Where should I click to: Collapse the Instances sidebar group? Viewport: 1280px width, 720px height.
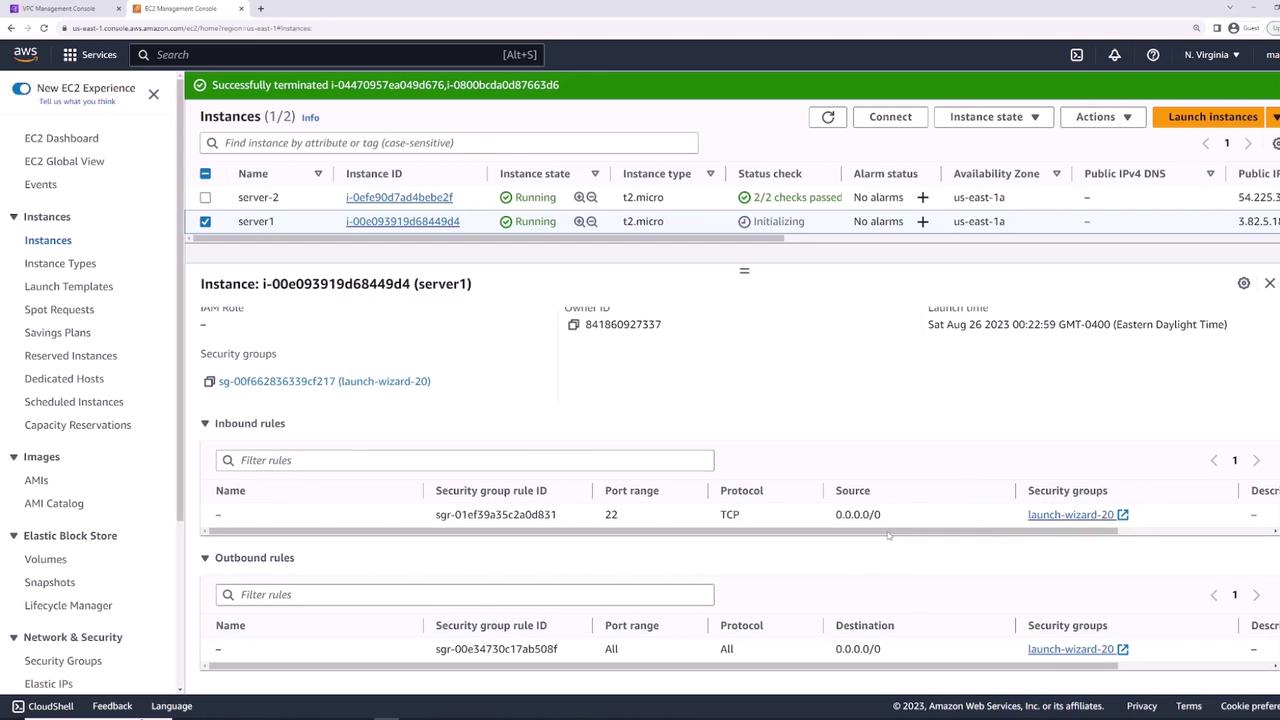tap(14, 217)
